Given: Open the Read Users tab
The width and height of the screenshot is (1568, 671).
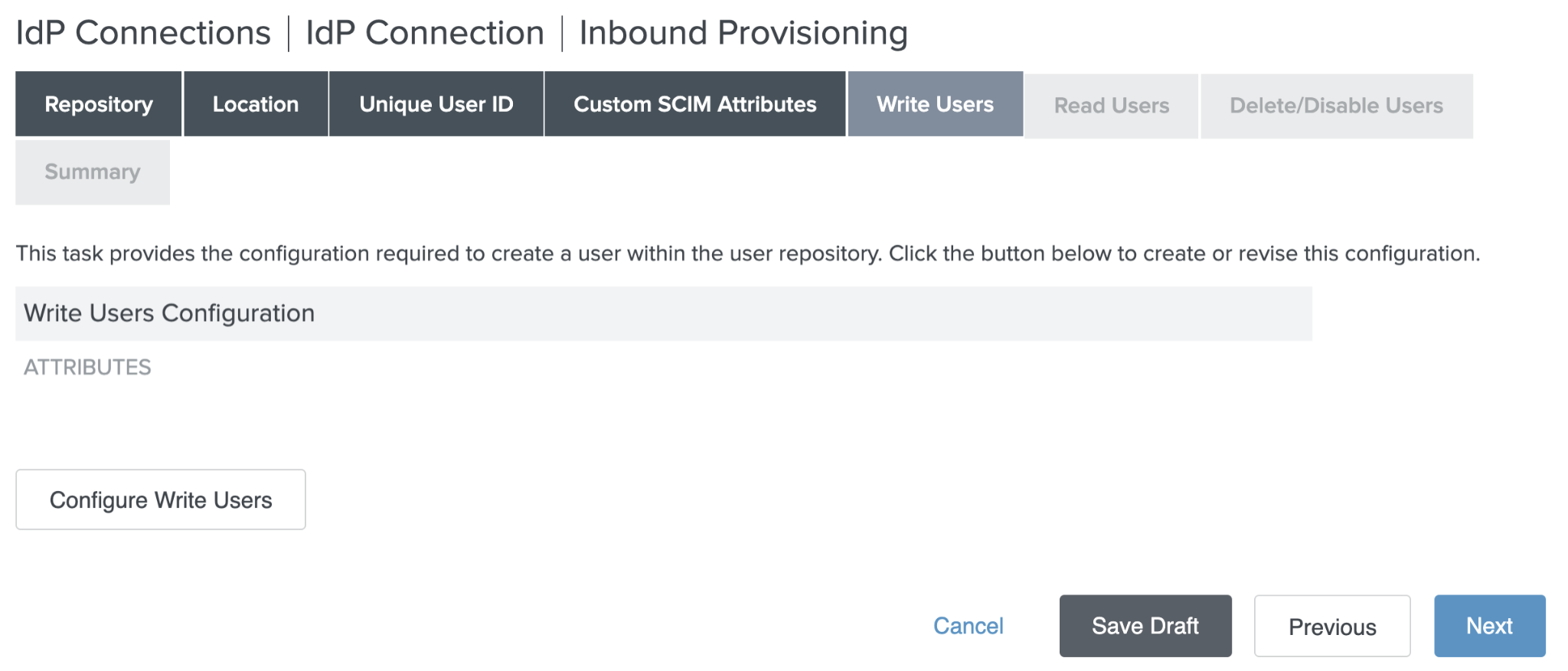Looking at the screenshot, I should (x=1111, y=106).
